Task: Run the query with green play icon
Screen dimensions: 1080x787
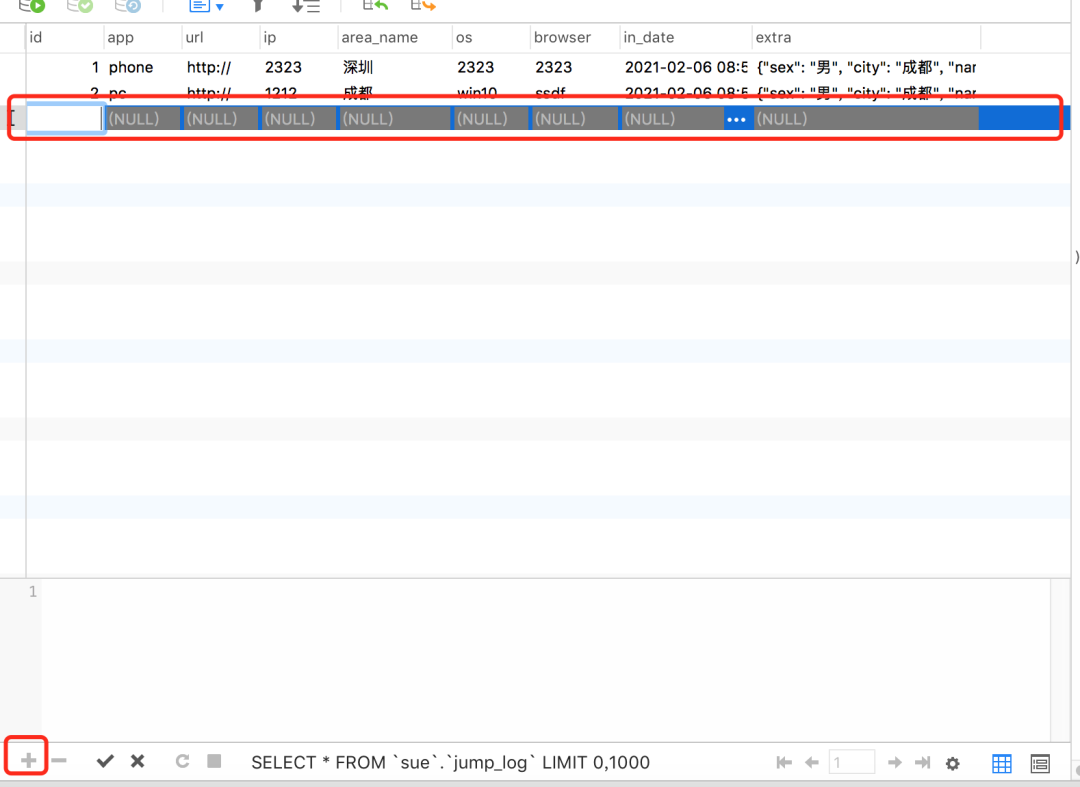Action: coord(32,6)
